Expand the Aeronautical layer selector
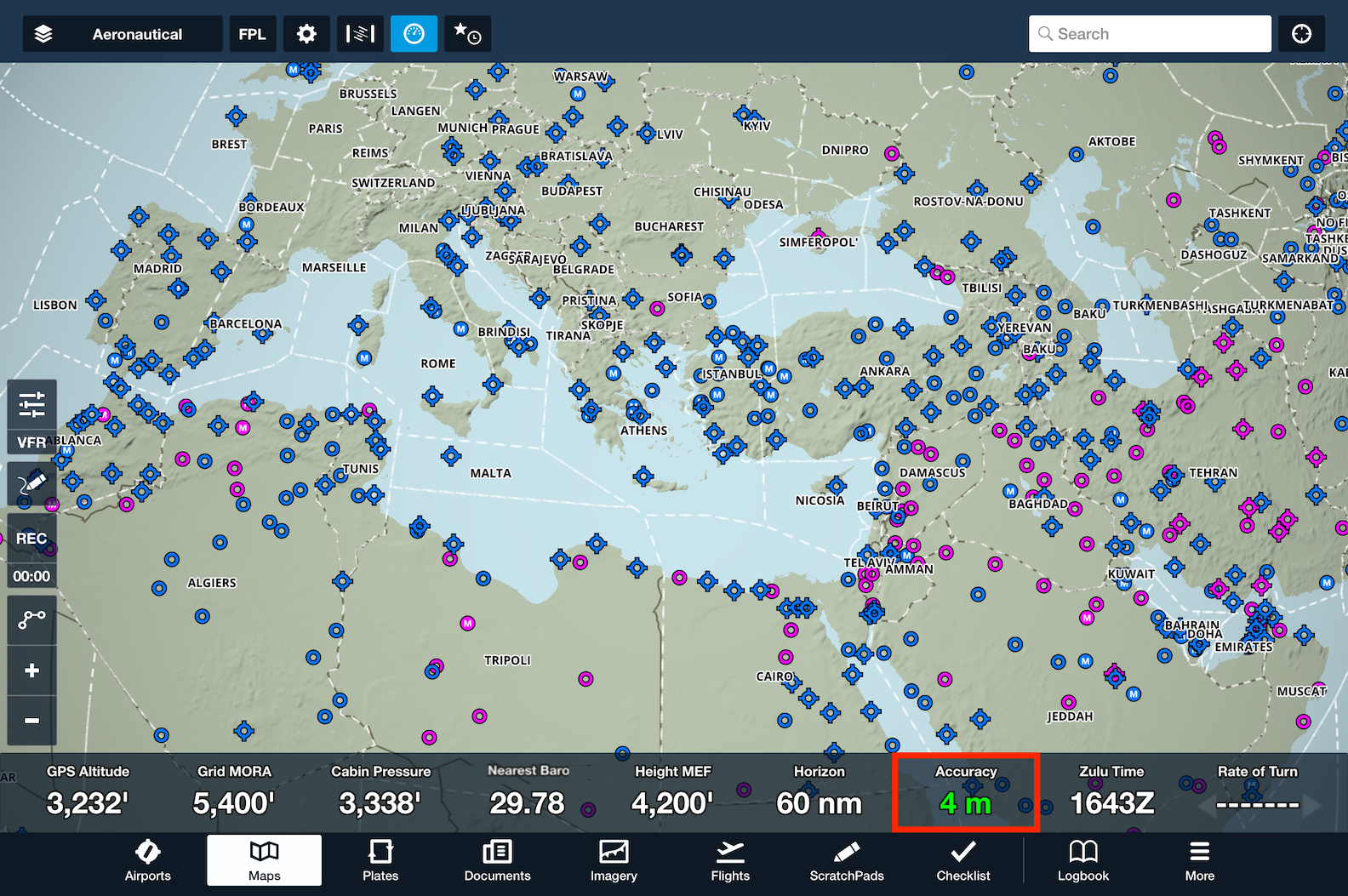The height and width of the screenshot is (896, 1348). (122, 34)
